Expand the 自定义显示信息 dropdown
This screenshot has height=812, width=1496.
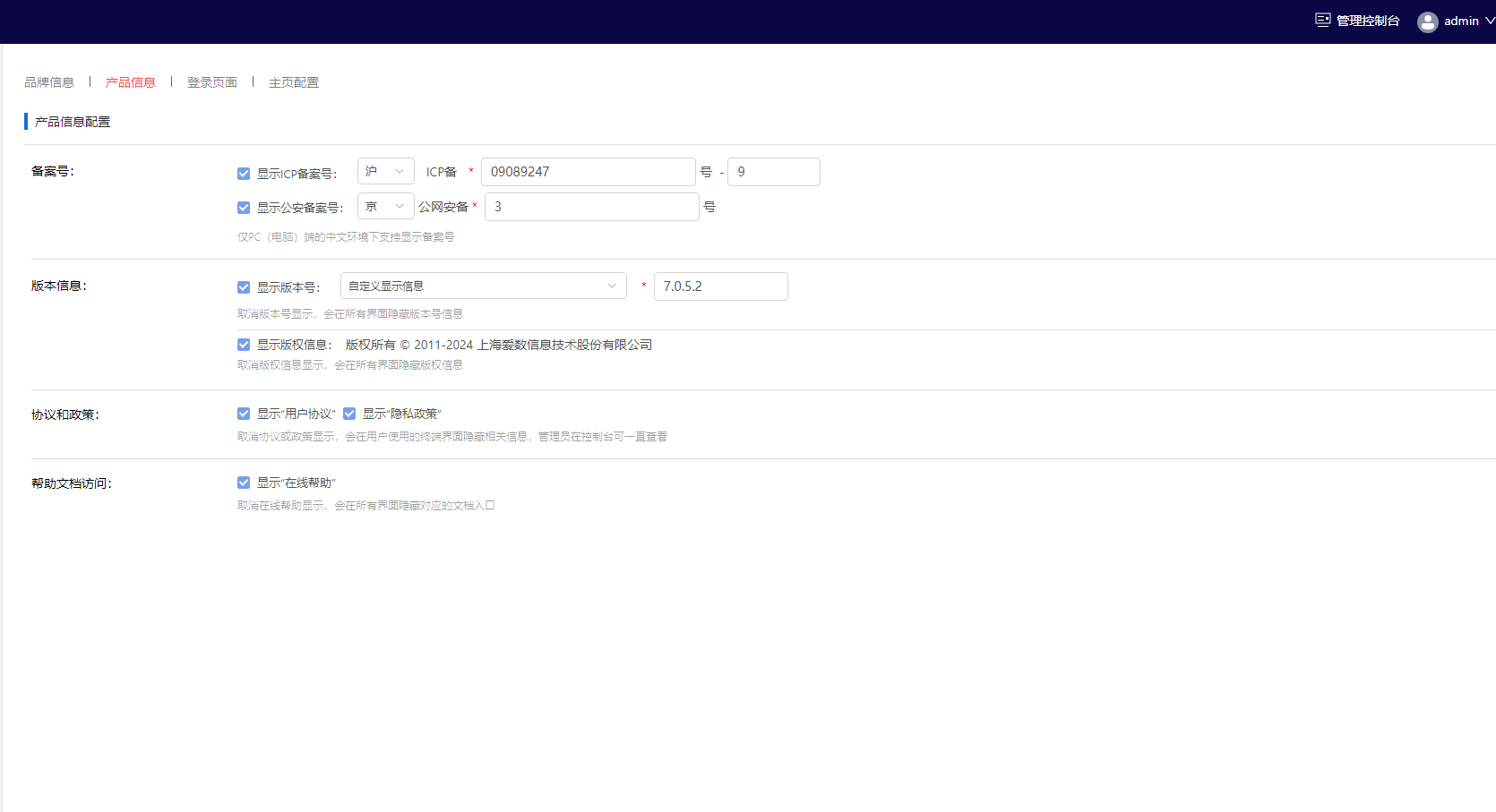pos(483,286)
